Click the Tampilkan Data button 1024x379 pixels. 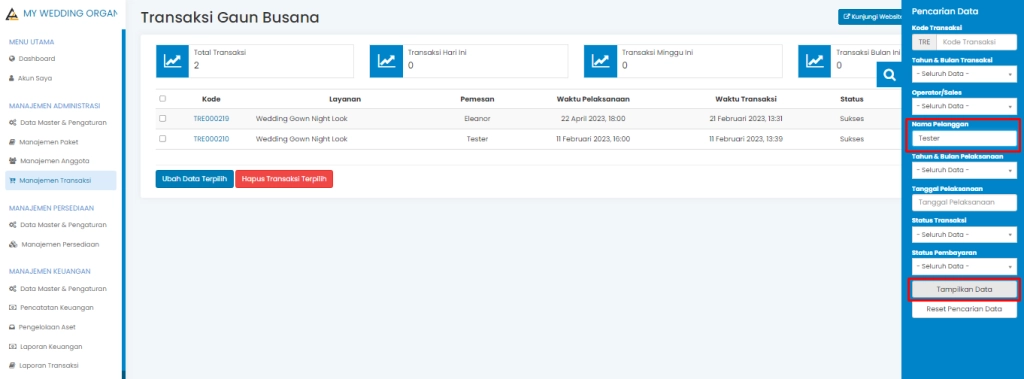click(x=964, y=289)
